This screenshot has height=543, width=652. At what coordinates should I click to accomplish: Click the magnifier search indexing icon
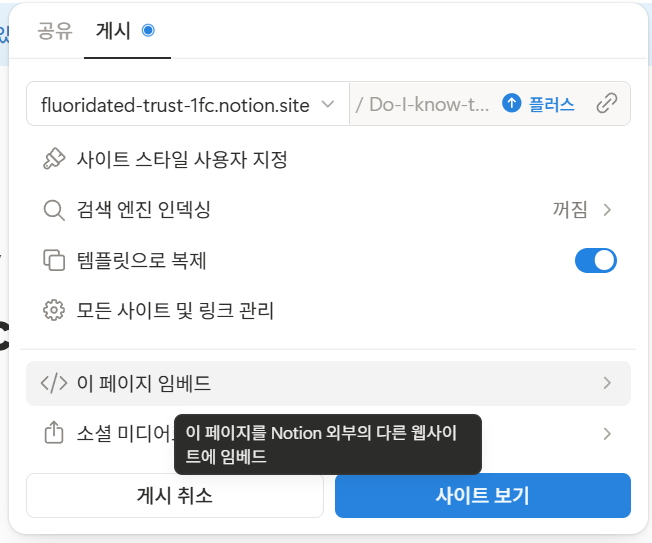coord(54,210)
